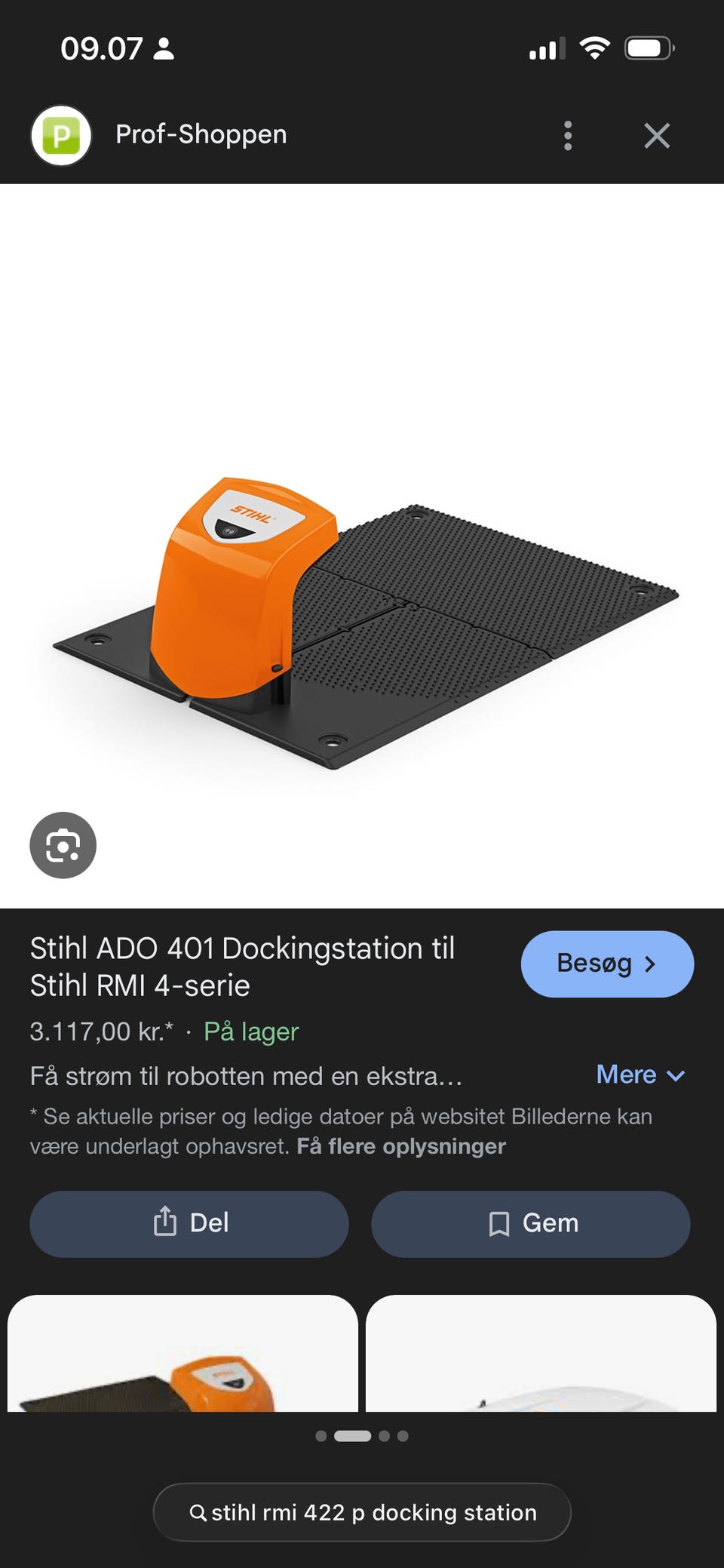Open Få flere oplysninger link
This screenshot has width=724, height=1568.
click(401, 1146)
